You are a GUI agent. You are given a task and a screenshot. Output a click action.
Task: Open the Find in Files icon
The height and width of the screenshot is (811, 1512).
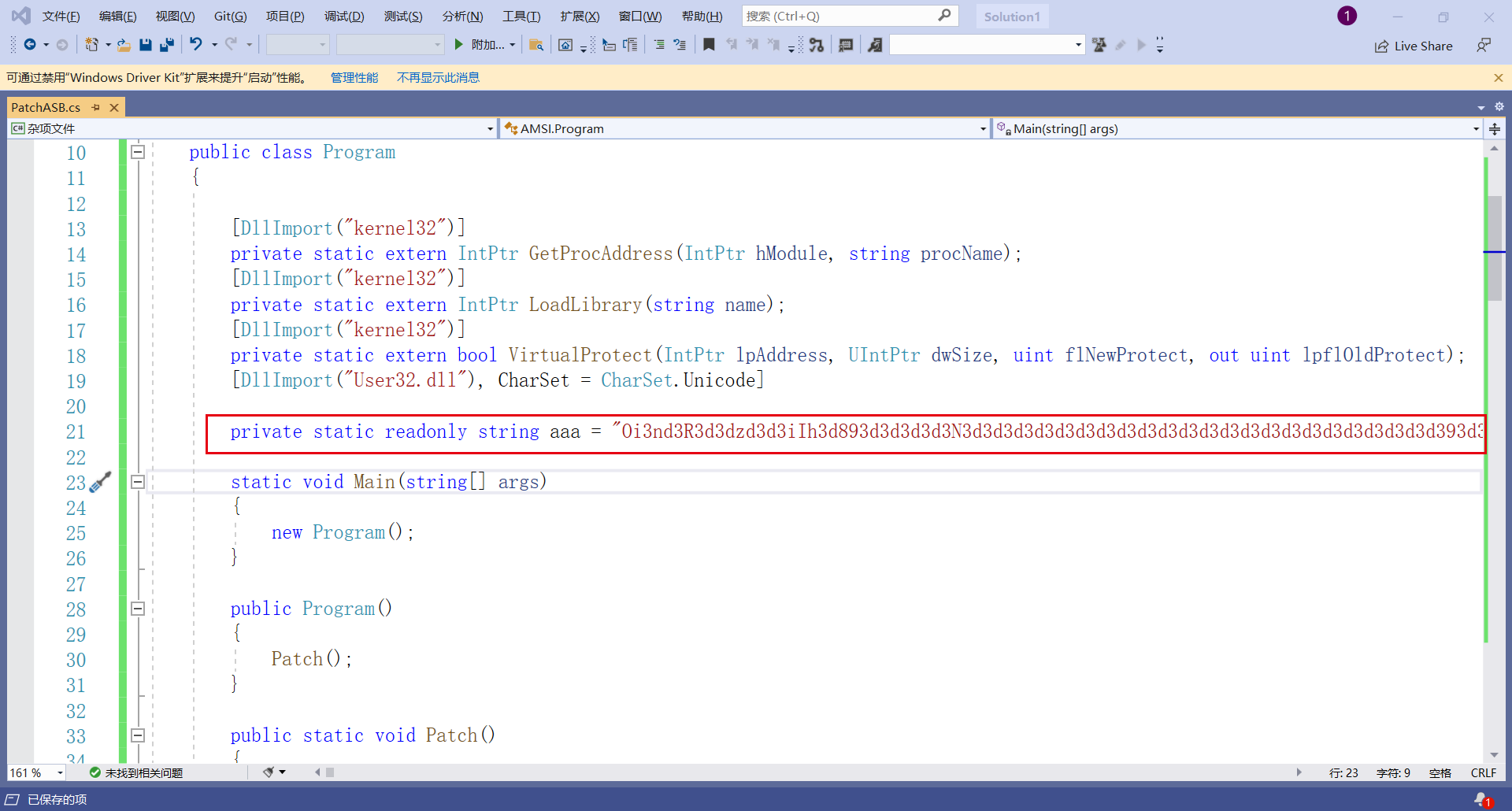(x=536, y=45)
